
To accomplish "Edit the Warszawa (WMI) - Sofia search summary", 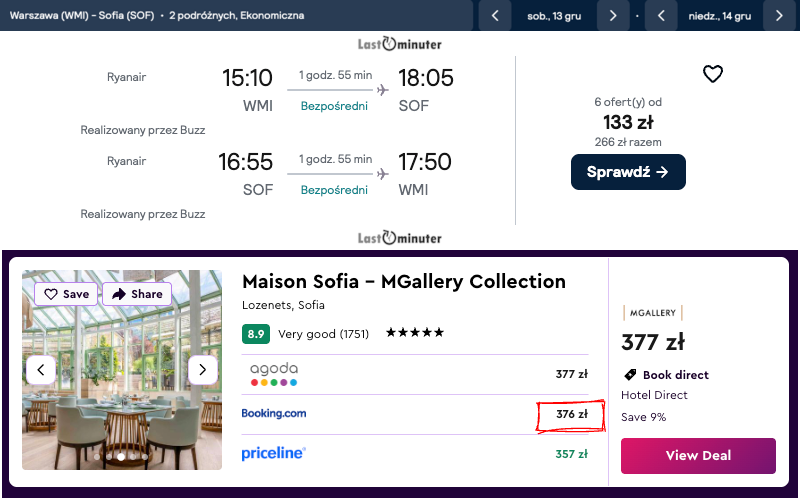I will click(x=157, y=16).
